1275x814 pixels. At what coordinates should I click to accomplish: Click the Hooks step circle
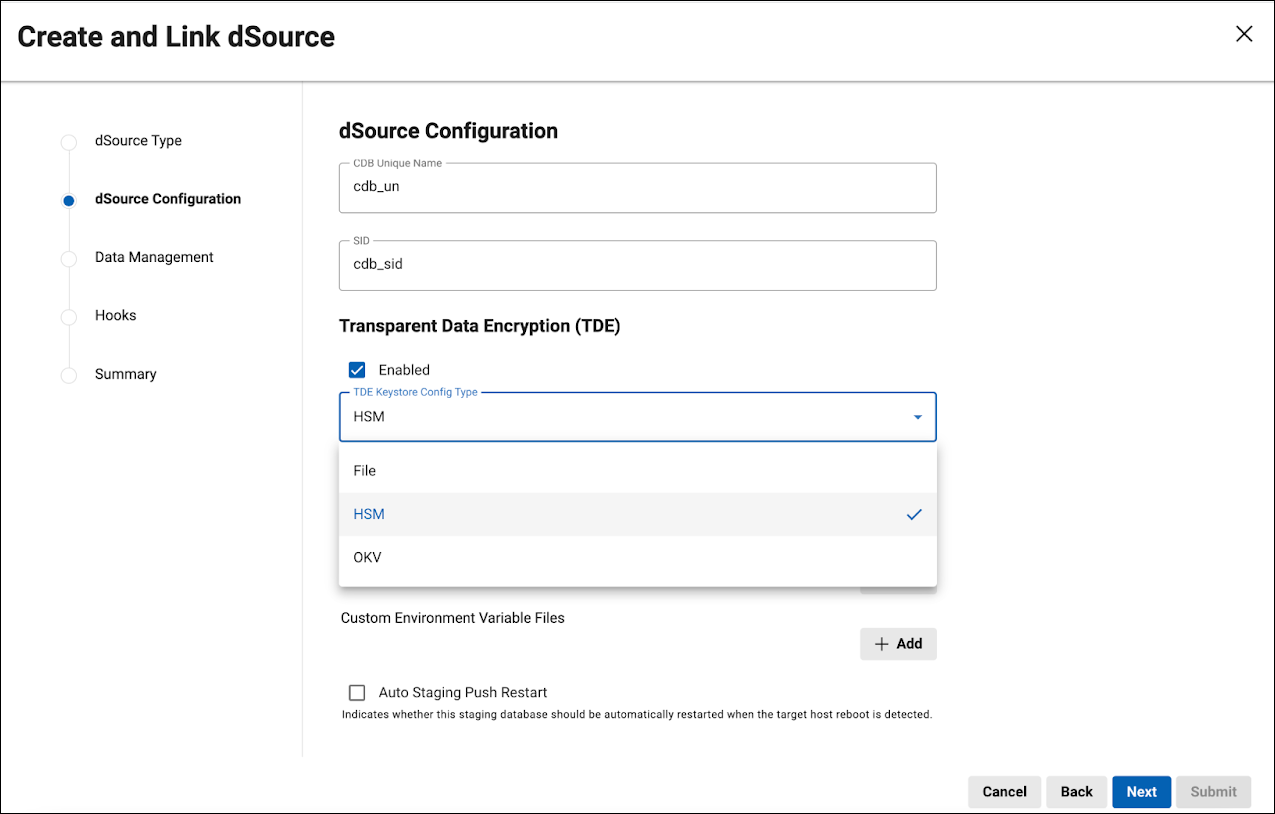tap(68, 317)
